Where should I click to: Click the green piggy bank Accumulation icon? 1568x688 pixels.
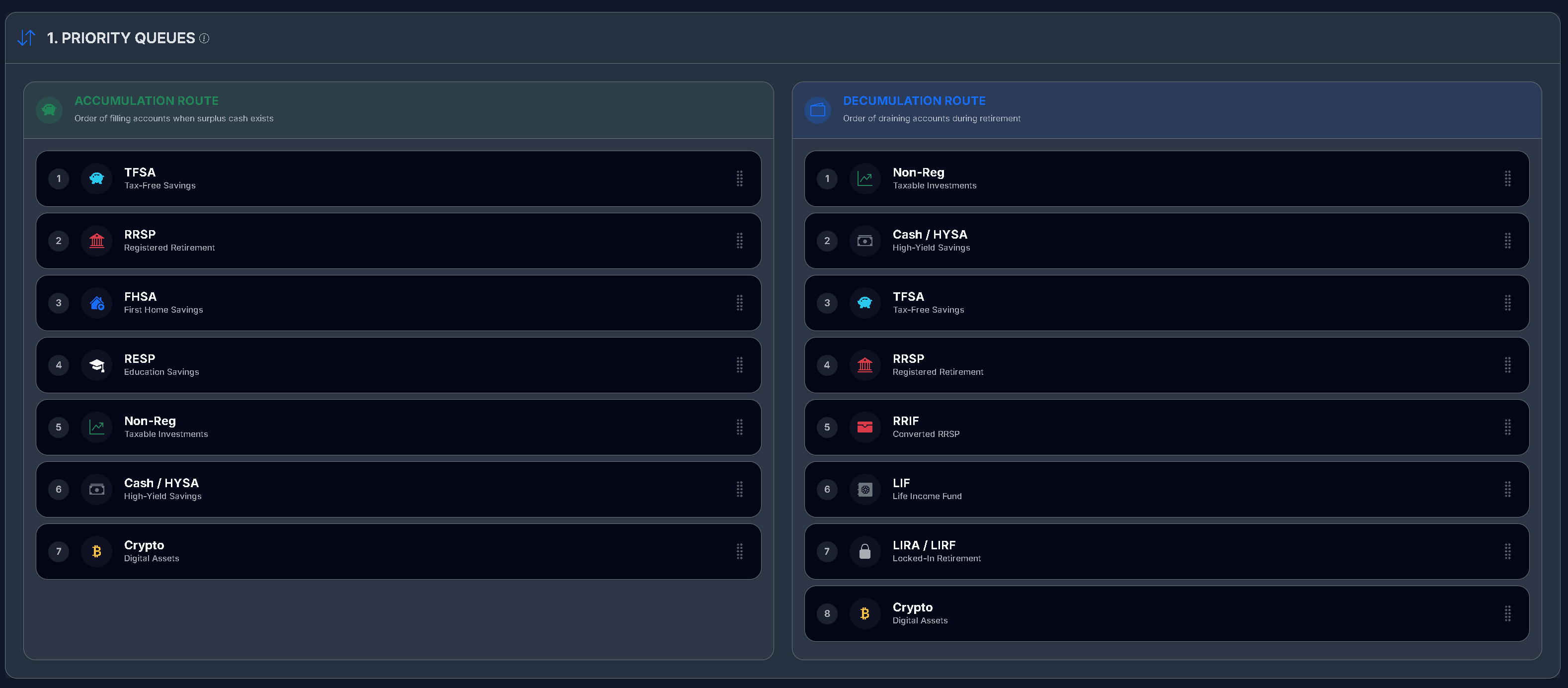tap(49, 110)
